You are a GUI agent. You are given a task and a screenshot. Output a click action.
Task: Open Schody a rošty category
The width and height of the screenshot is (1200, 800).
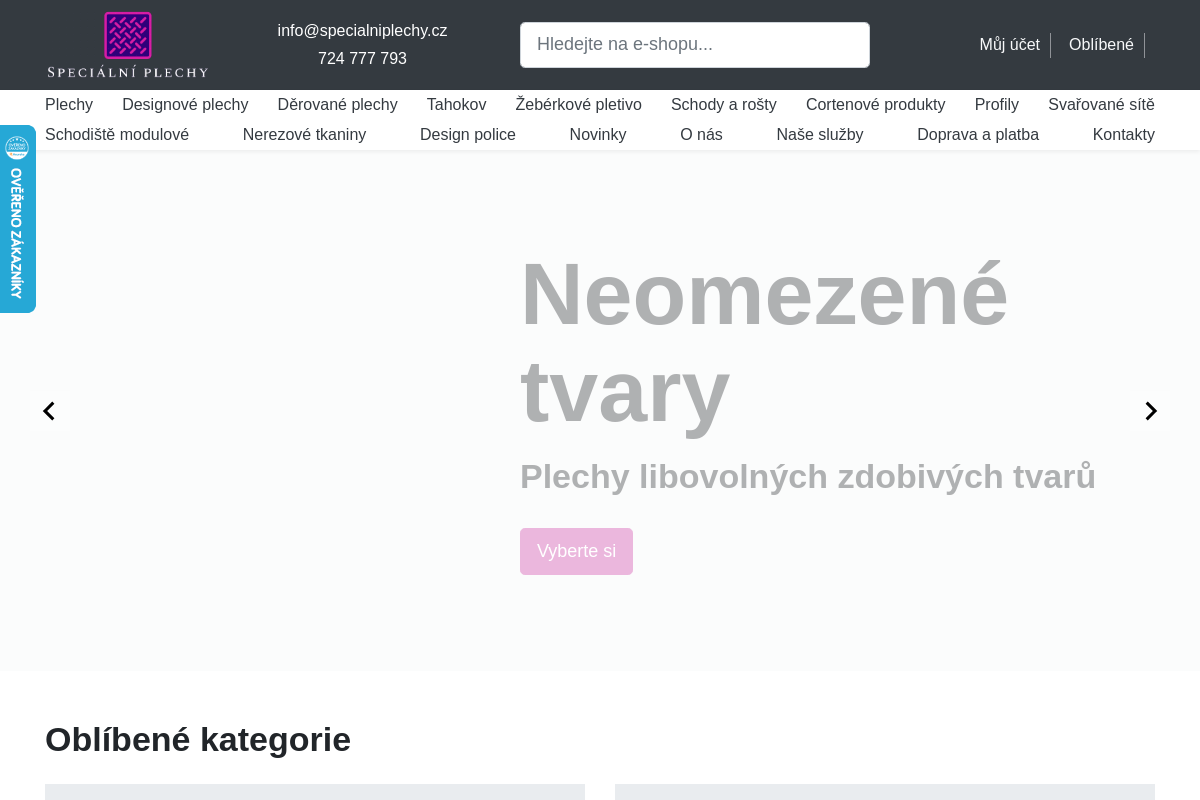pyautogui.click(x=723, y=104)
